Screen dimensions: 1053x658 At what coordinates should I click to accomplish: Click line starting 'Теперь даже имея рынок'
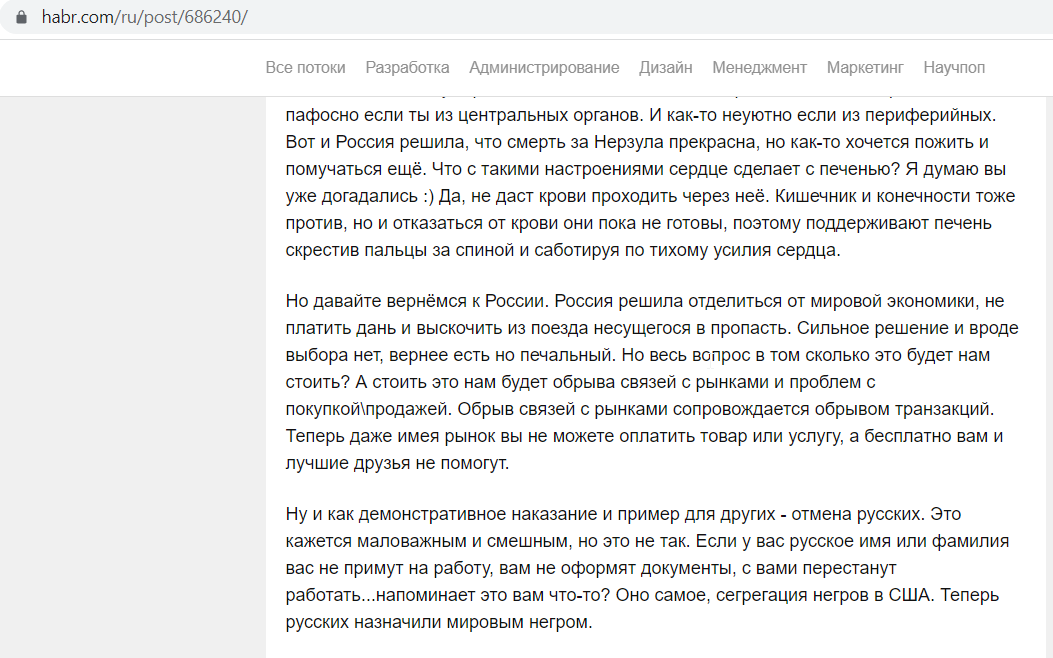pos(644,436)
